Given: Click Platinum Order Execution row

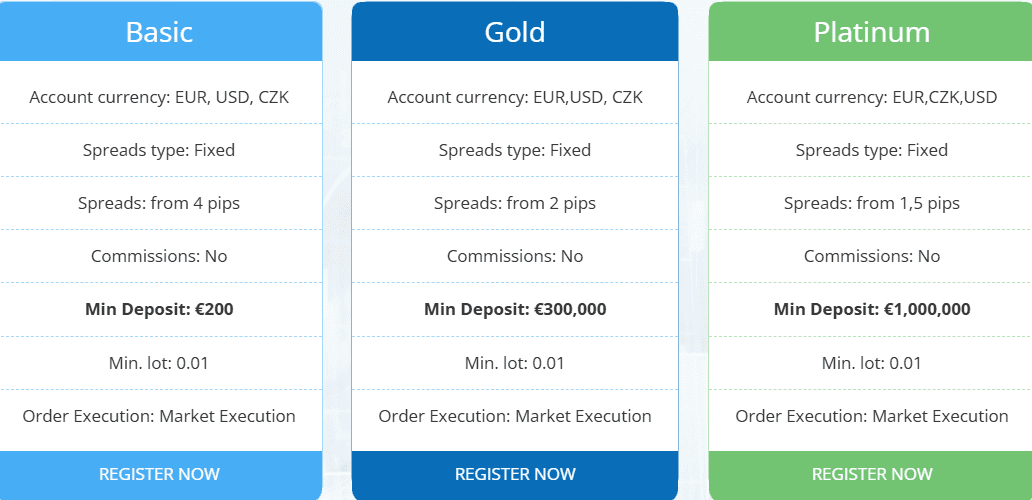Looking at the screenshot, I should click(871, 416).
